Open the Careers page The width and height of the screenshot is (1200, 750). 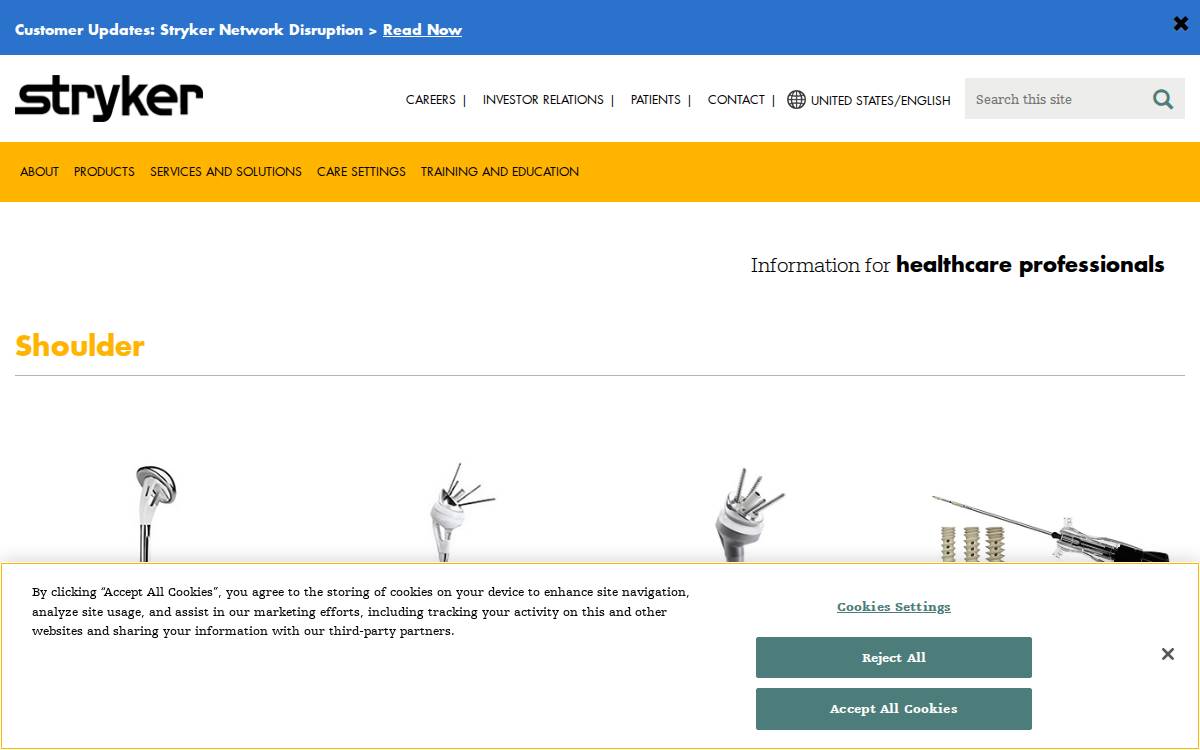point(431,100)
